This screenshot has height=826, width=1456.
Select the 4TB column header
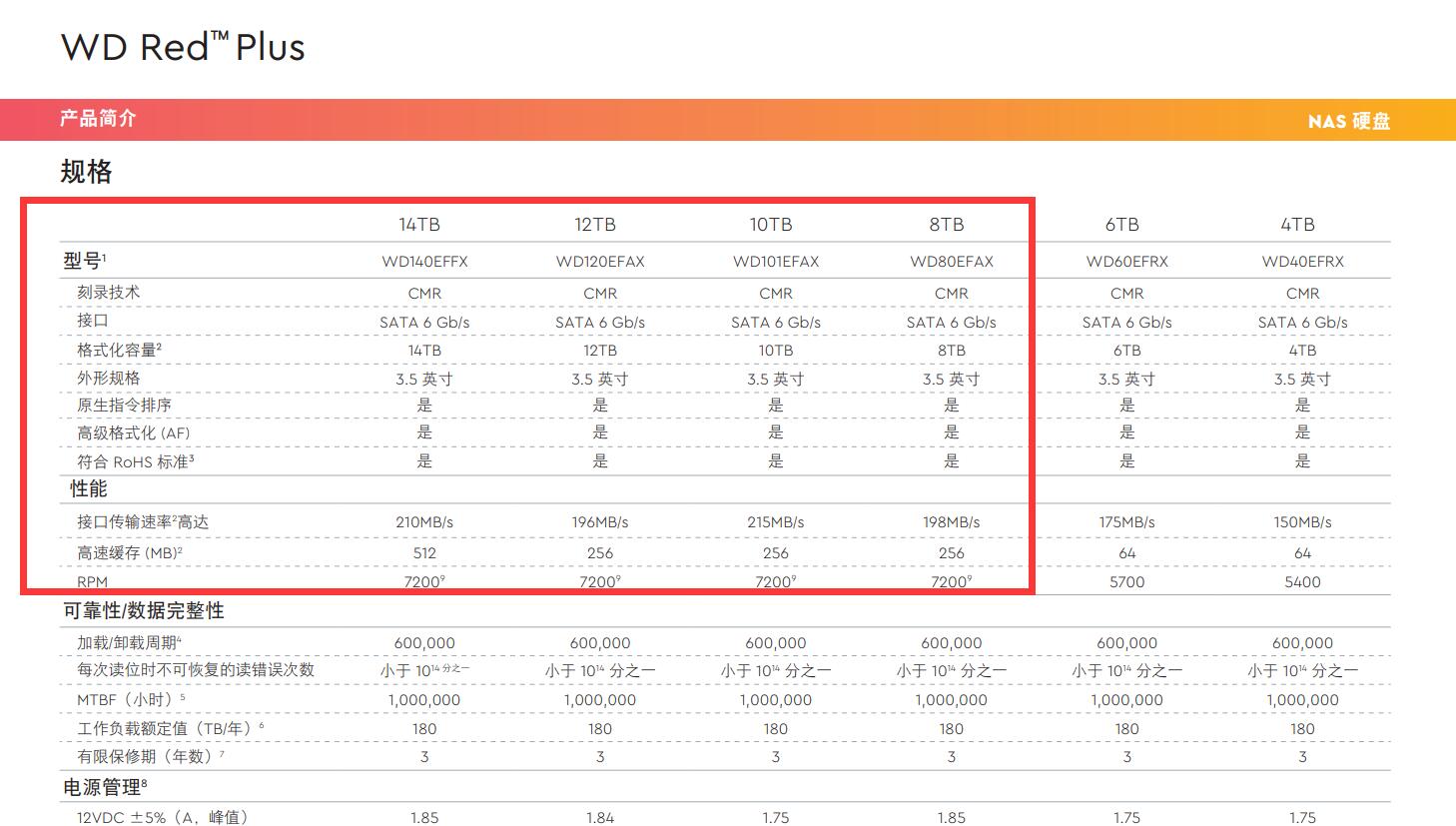[1298, 225]
